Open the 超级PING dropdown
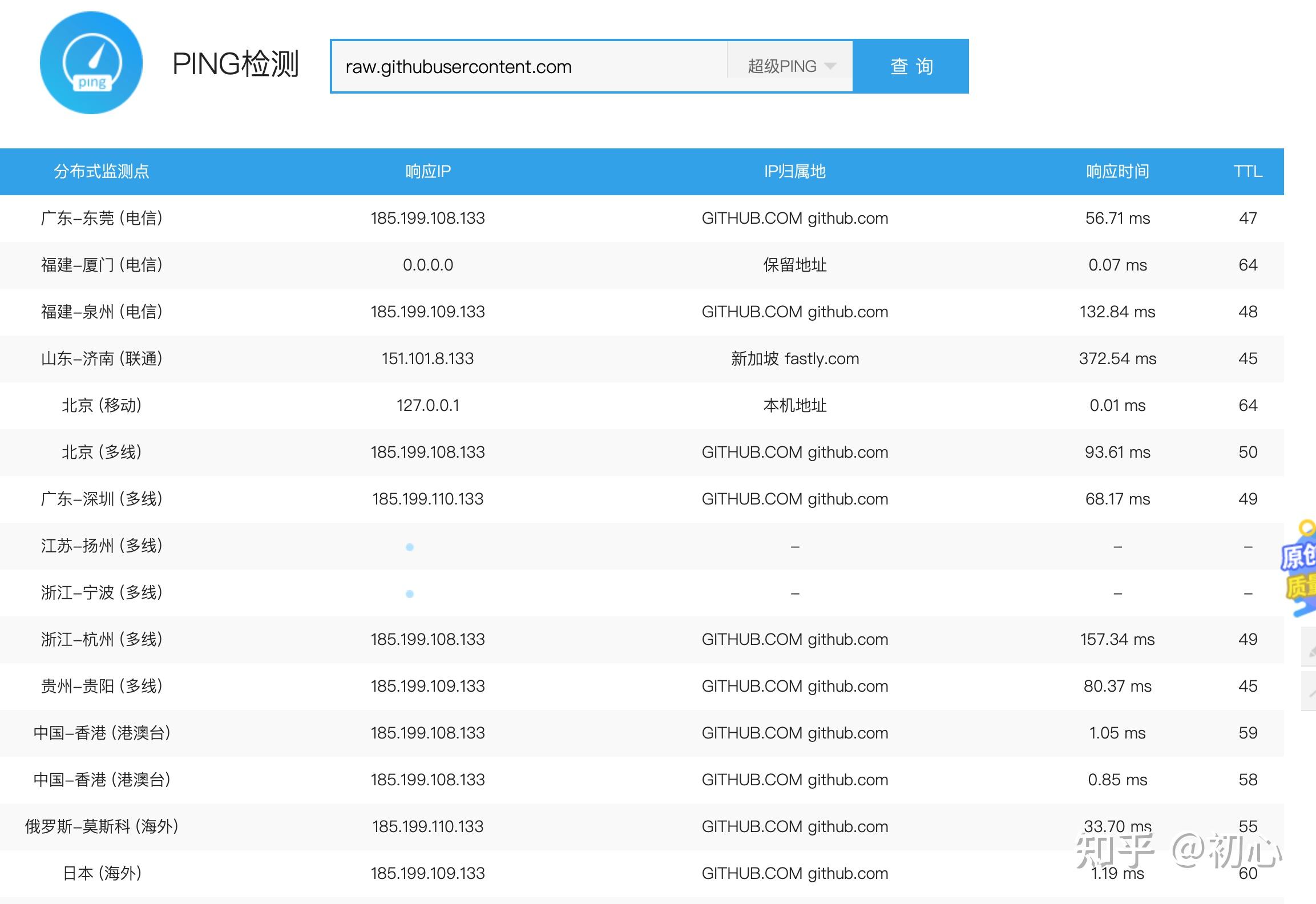 tap(790, 66)
